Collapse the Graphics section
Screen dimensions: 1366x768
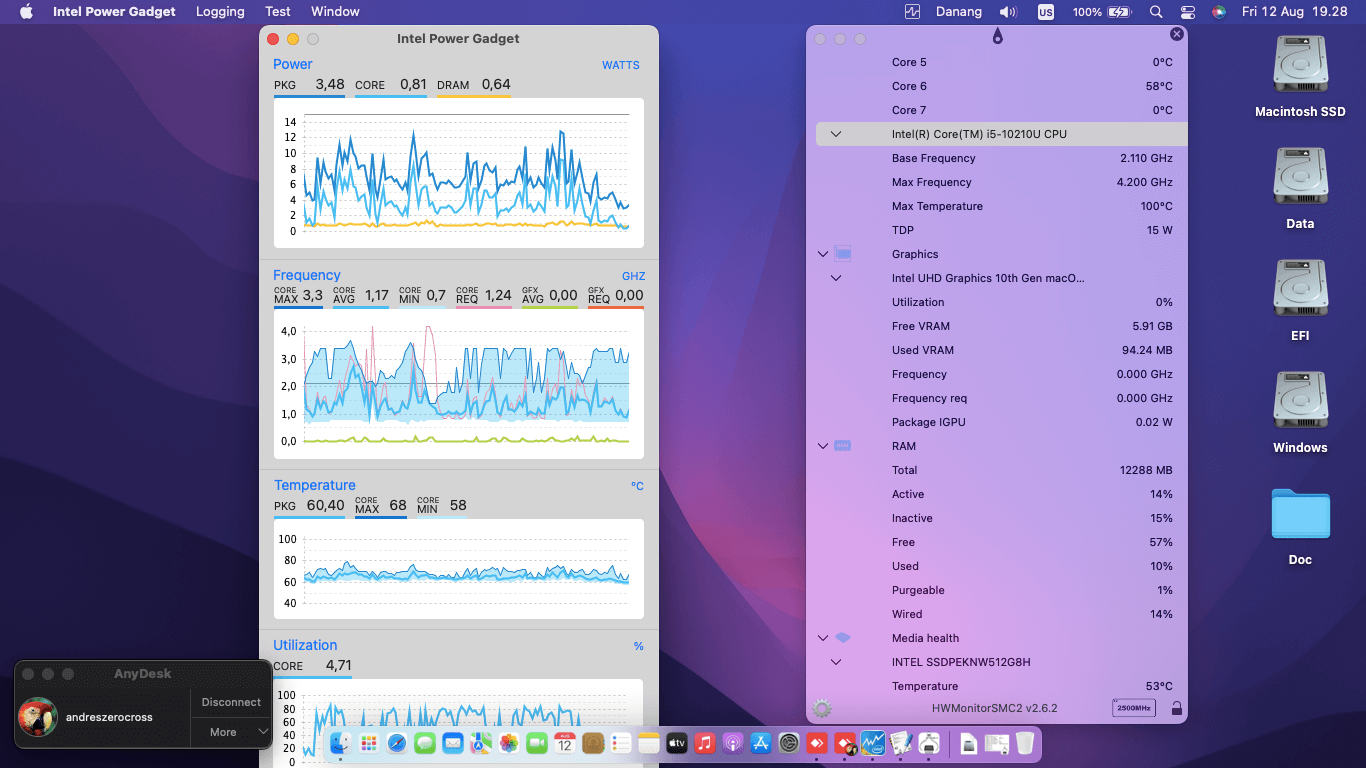tap(823, 254)
